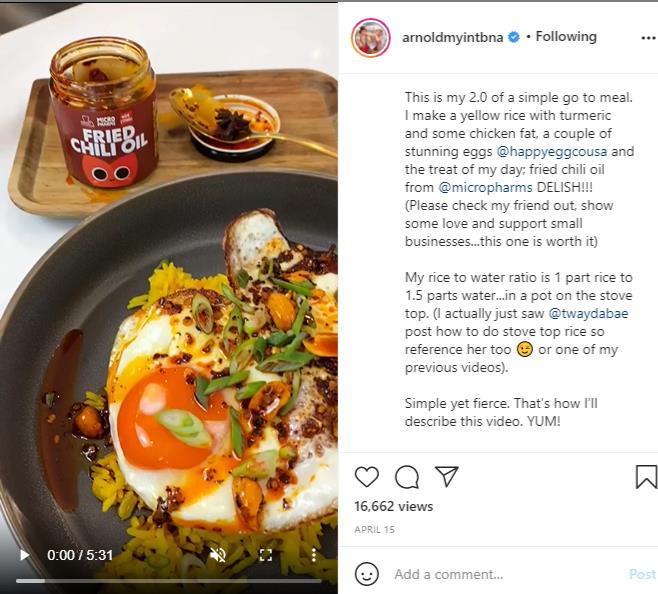Open the video more options menu
Image resolution: width=658 pixels, height=594 pixels.
click(313, 555)
